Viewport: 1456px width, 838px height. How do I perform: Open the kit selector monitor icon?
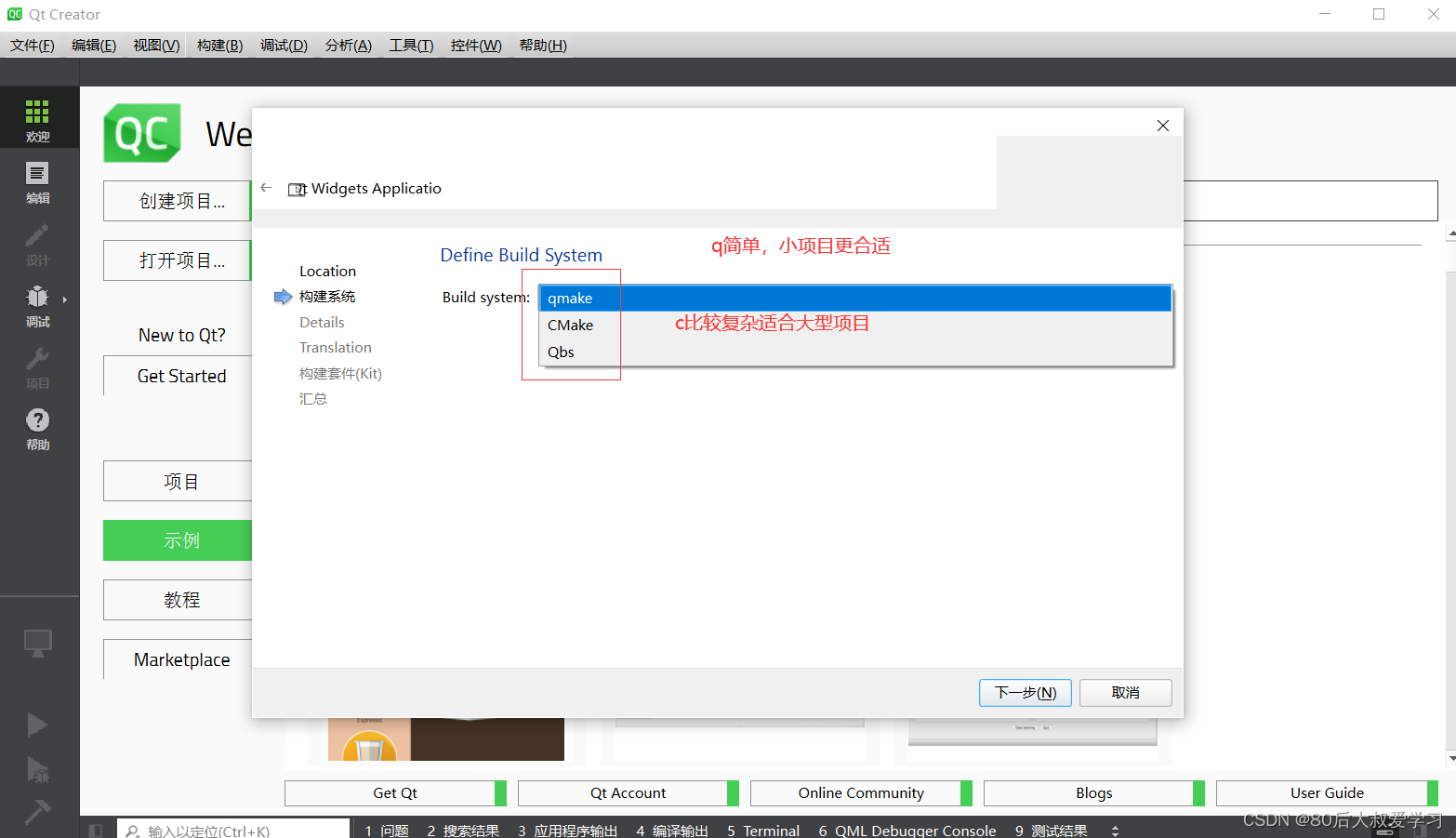click(x=37, y=643)
